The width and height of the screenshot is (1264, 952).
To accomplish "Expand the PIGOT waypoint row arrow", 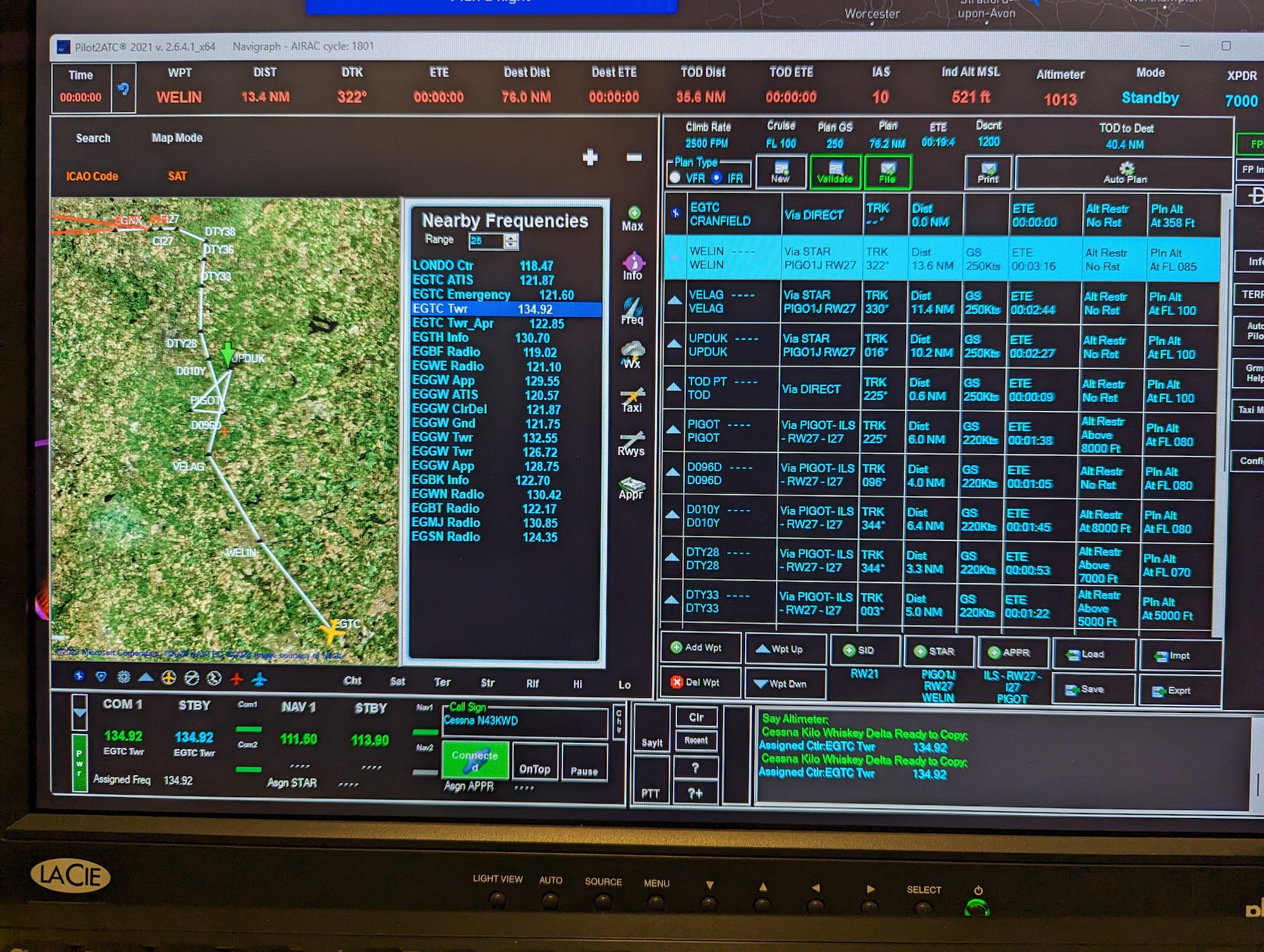I will tap(673, 430).
